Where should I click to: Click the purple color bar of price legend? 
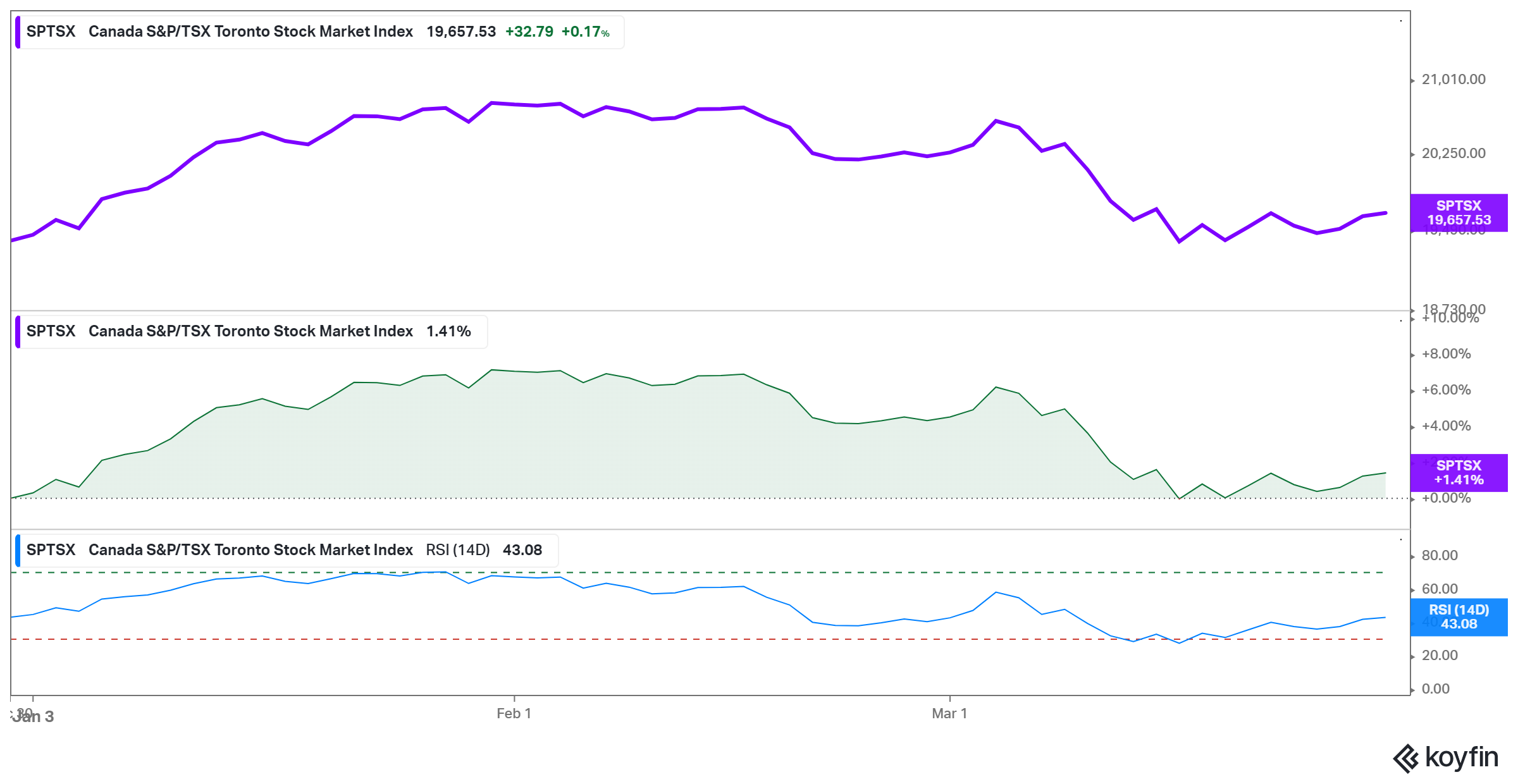click(x=18, y=32)
